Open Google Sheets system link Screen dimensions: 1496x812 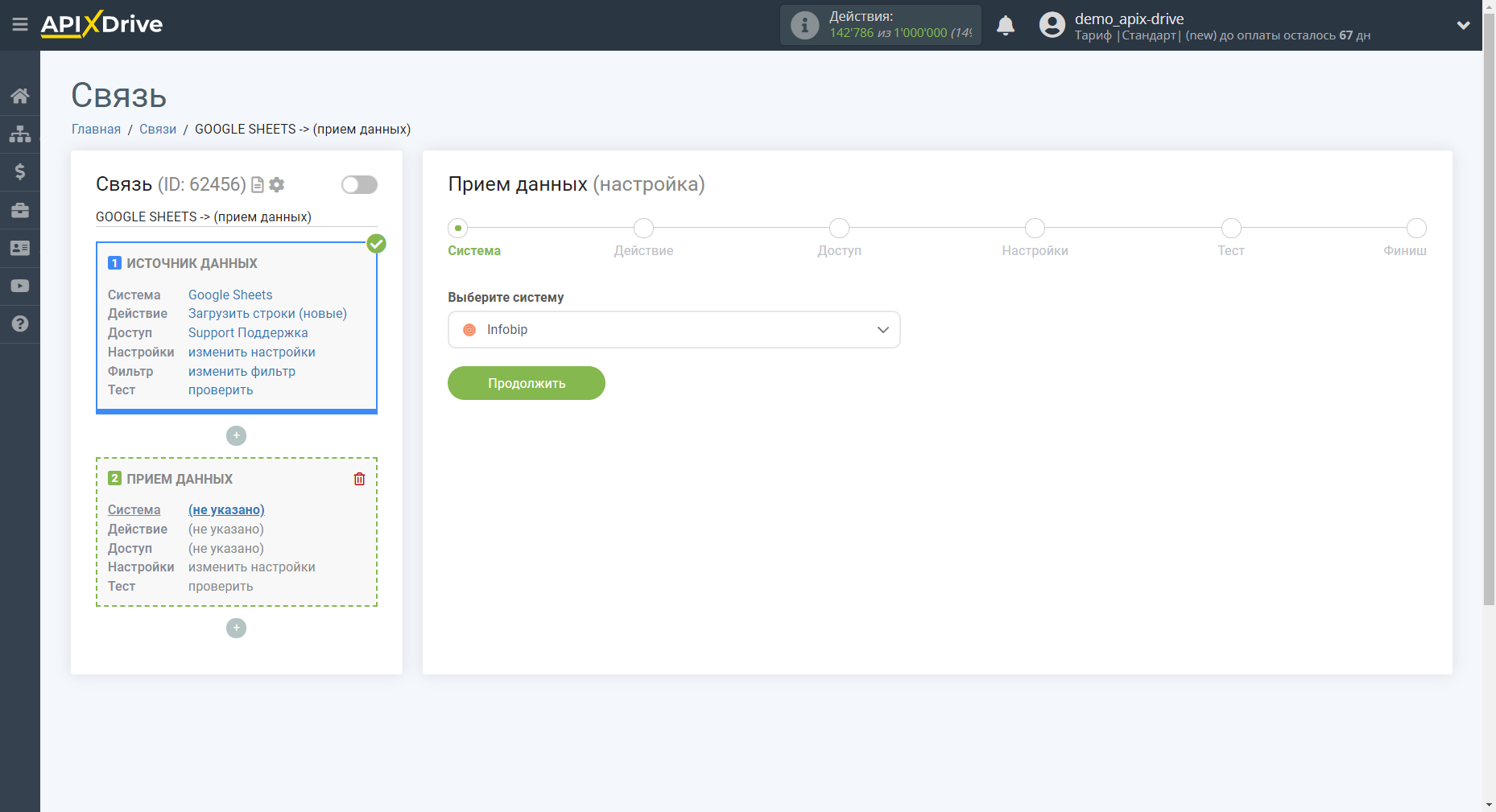click(230, 295)
